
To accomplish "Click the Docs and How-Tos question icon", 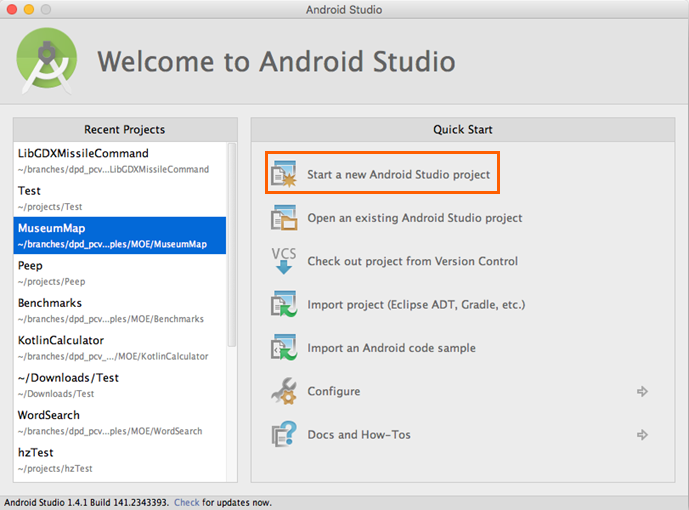I will (283, 434).
